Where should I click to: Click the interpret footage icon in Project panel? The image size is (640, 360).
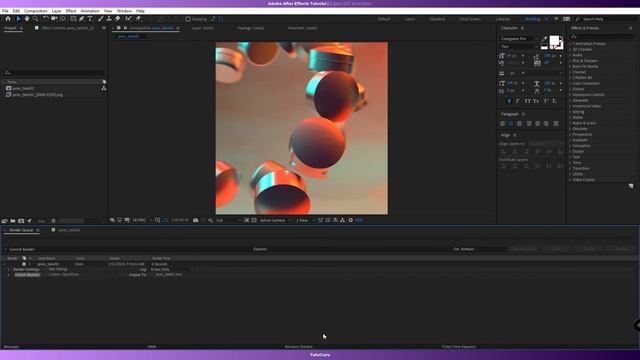click(4, 221)
